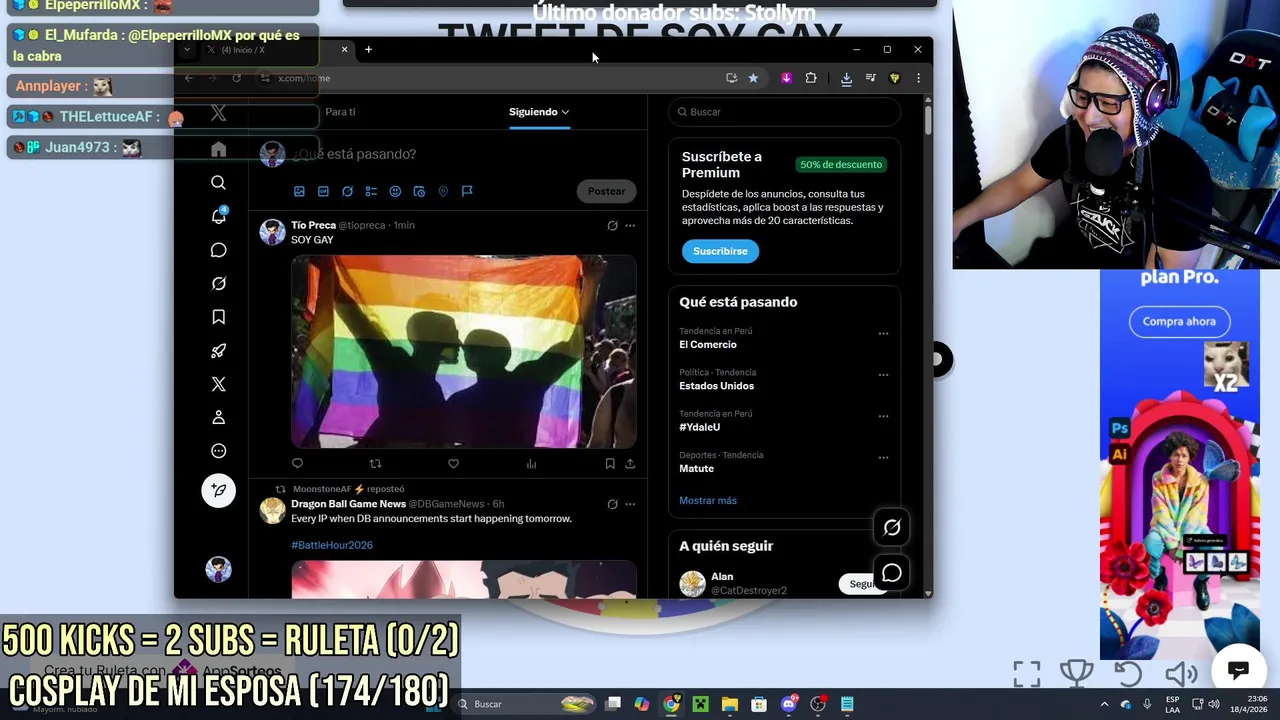Image resolution: width=1280 pixels, height=720 pixels.
Task: Show hidden icons in the system tray
Action: (x=1104, y=704)
